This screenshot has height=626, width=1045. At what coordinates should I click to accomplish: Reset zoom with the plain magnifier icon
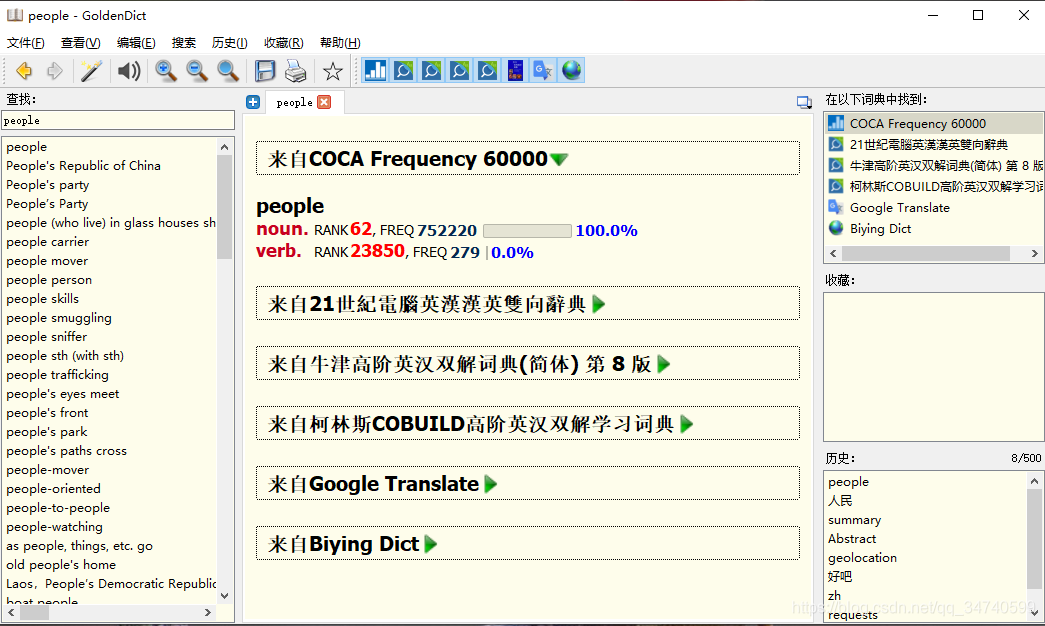point(228,71)
